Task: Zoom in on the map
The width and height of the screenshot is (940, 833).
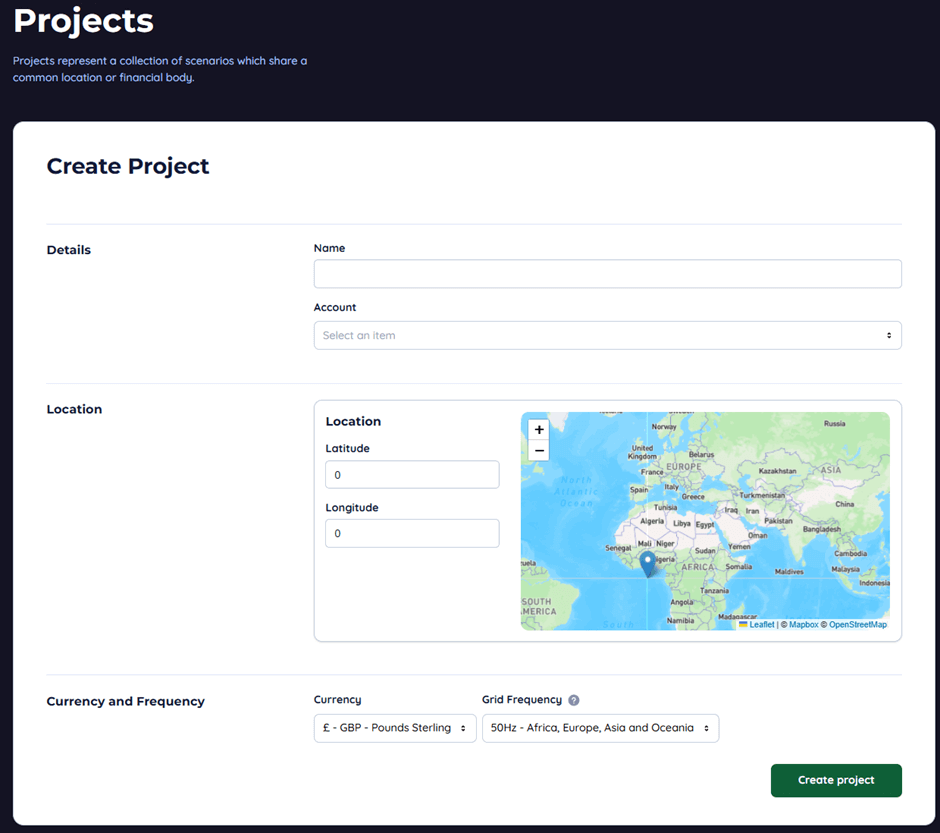Action: (x=538, y=429)
